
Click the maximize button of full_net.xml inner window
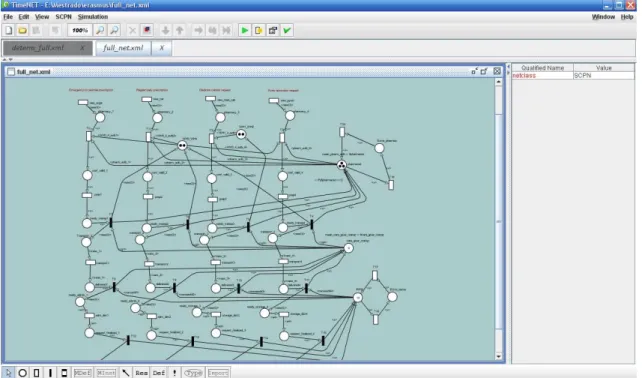click(484, 71)
